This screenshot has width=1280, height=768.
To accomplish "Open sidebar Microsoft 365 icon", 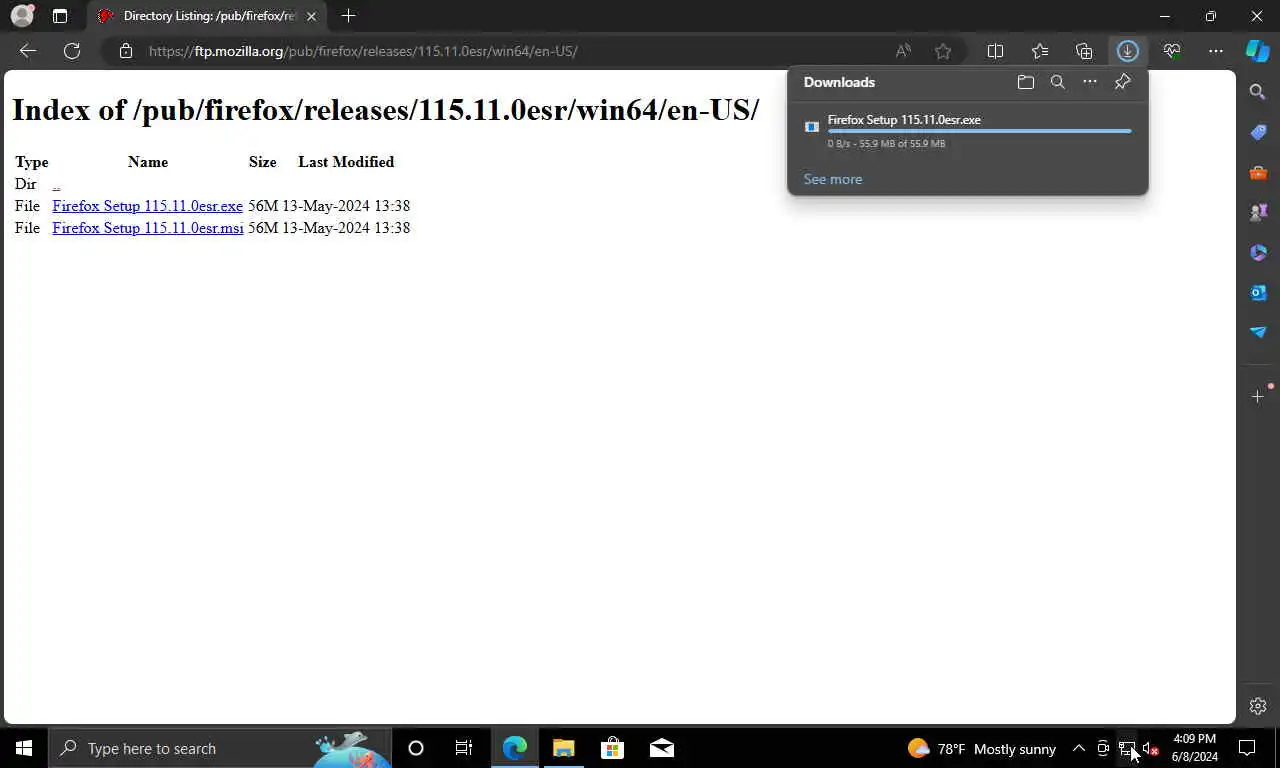I will coord(1258,252).
